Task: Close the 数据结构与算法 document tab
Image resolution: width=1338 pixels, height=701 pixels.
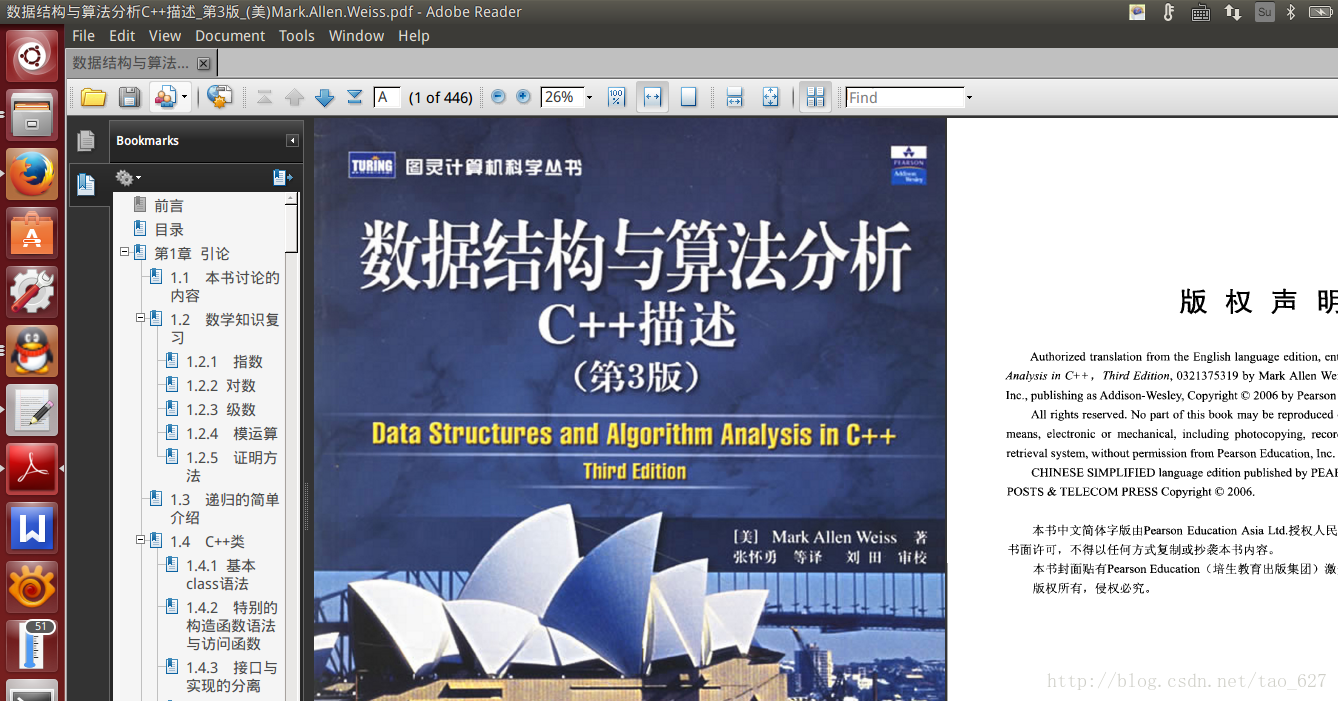Action: click(204, 63)
